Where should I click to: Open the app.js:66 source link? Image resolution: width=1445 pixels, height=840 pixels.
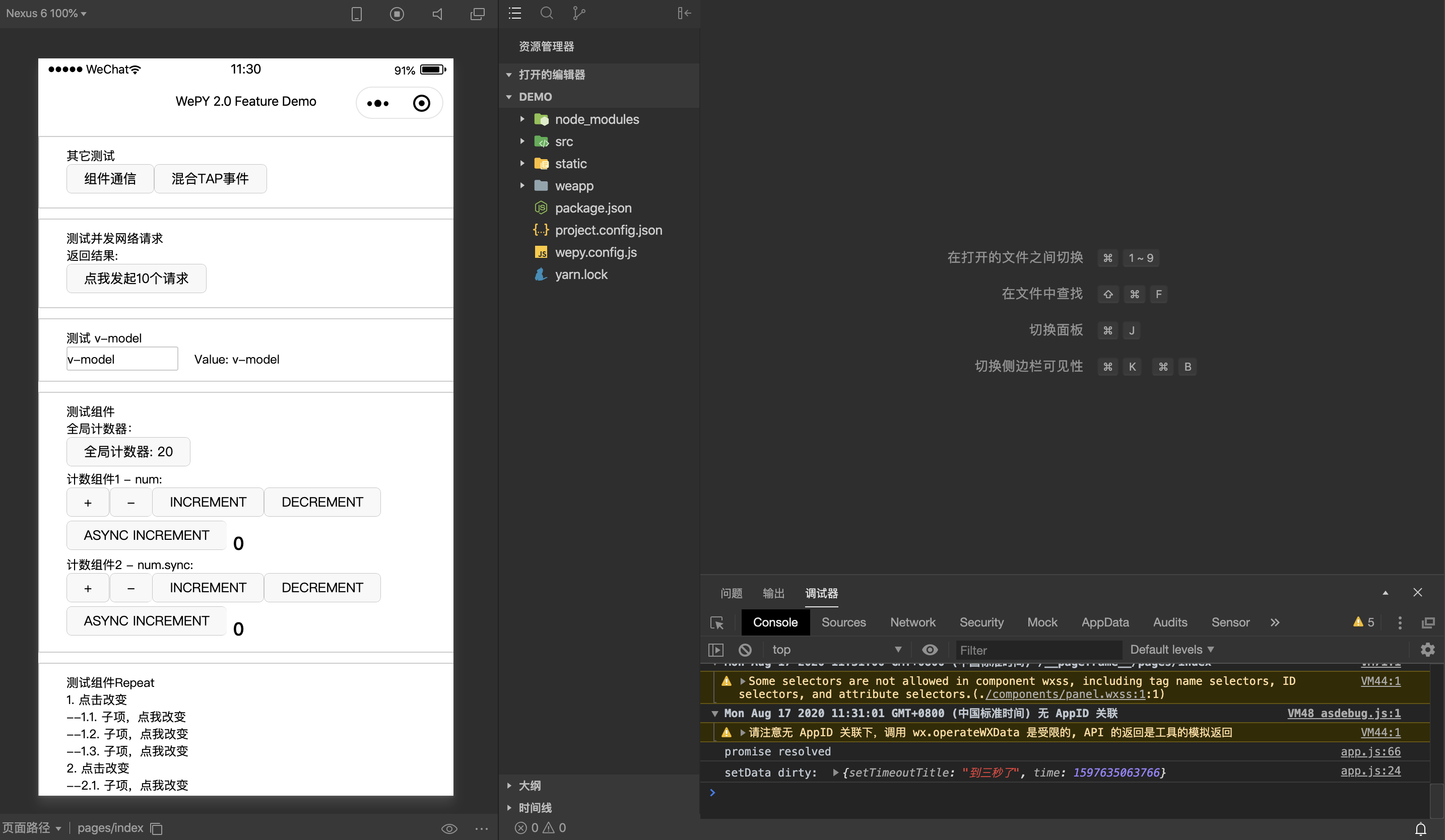point(1370,751)
